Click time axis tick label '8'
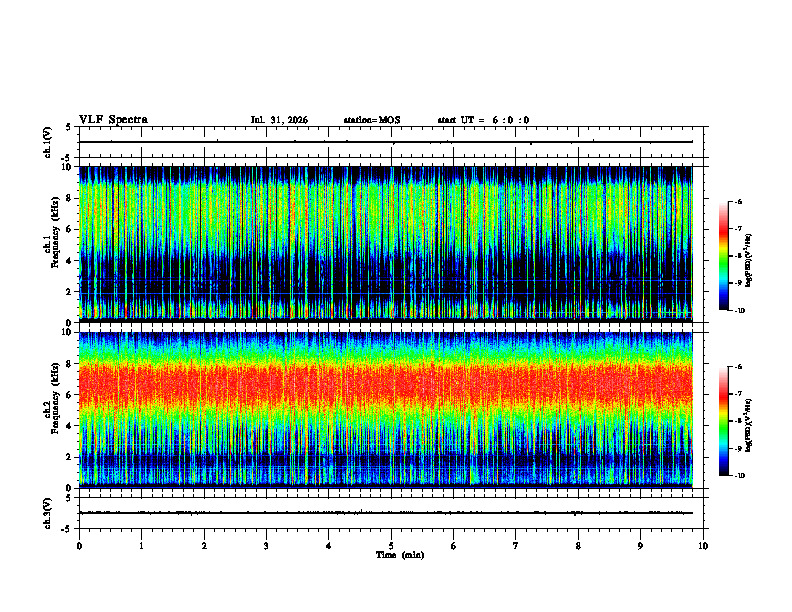The height and width of the screenshot is (612, 792). pos(578,546)
